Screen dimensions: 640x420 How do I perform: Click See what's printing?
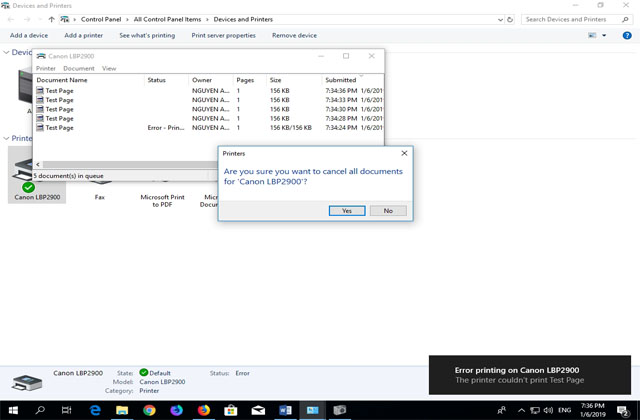(x=147, y=36)
